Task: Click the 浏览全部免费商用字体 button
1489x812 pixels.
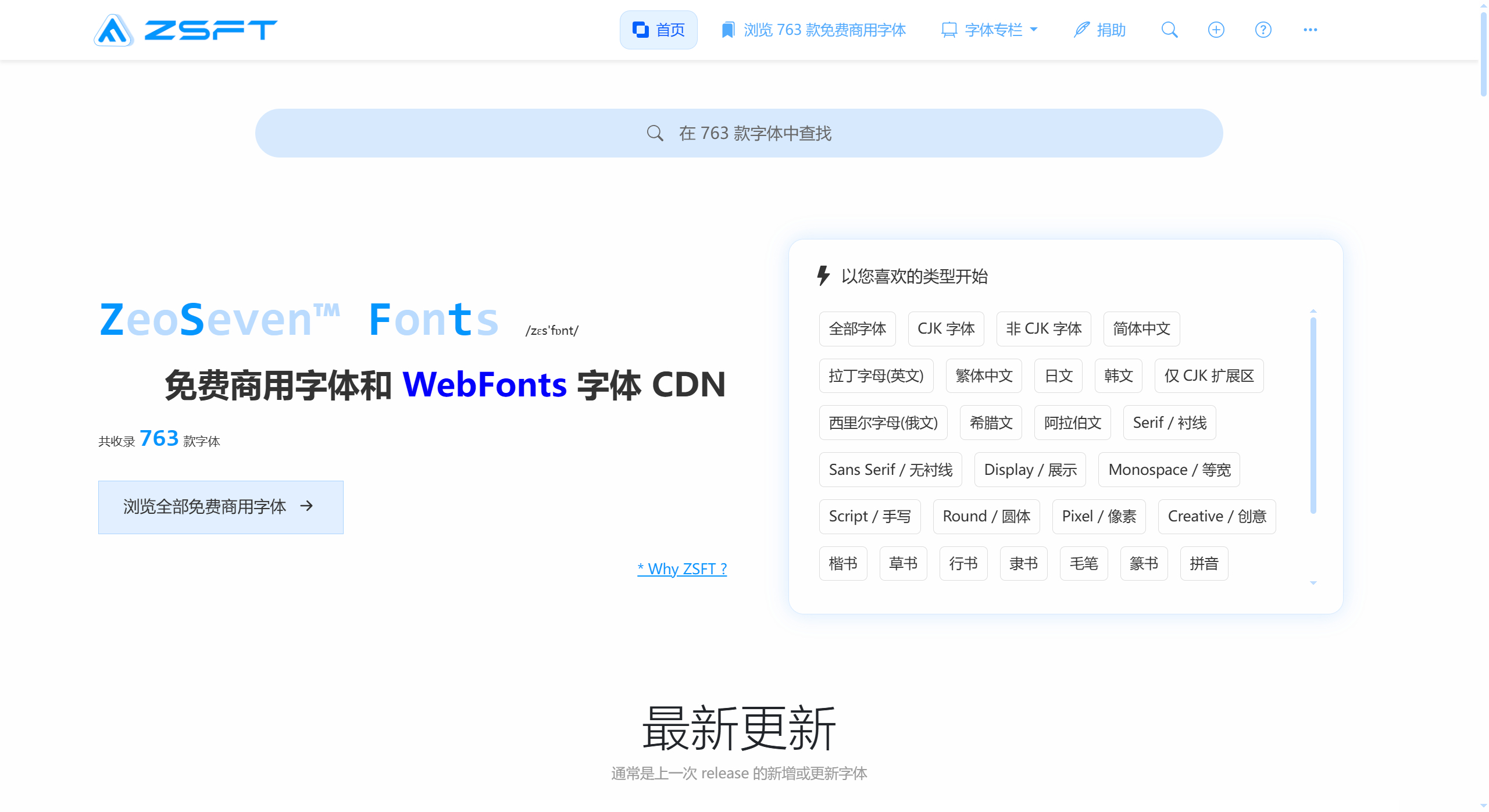Action: [x=220, y=507]
